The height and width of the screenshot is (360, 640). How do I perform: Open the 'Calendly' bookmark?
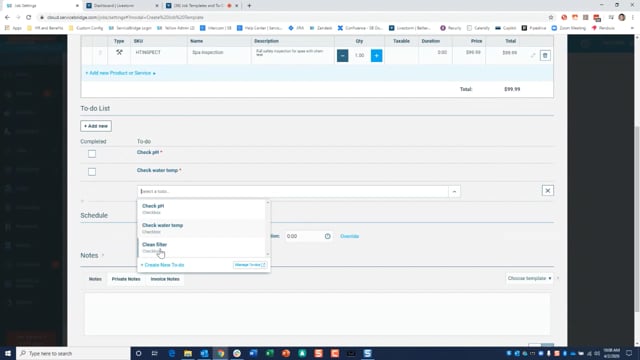[478, 28]
